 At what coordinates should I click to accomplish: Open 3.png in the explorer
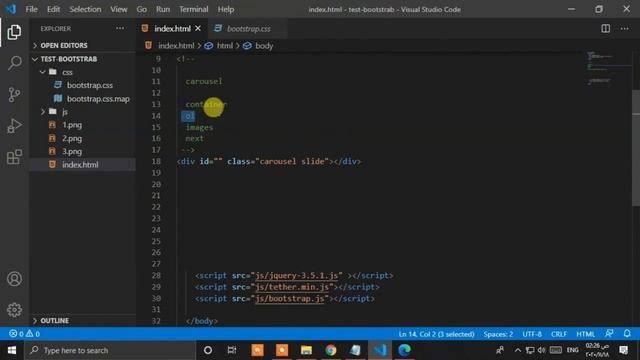72,151
